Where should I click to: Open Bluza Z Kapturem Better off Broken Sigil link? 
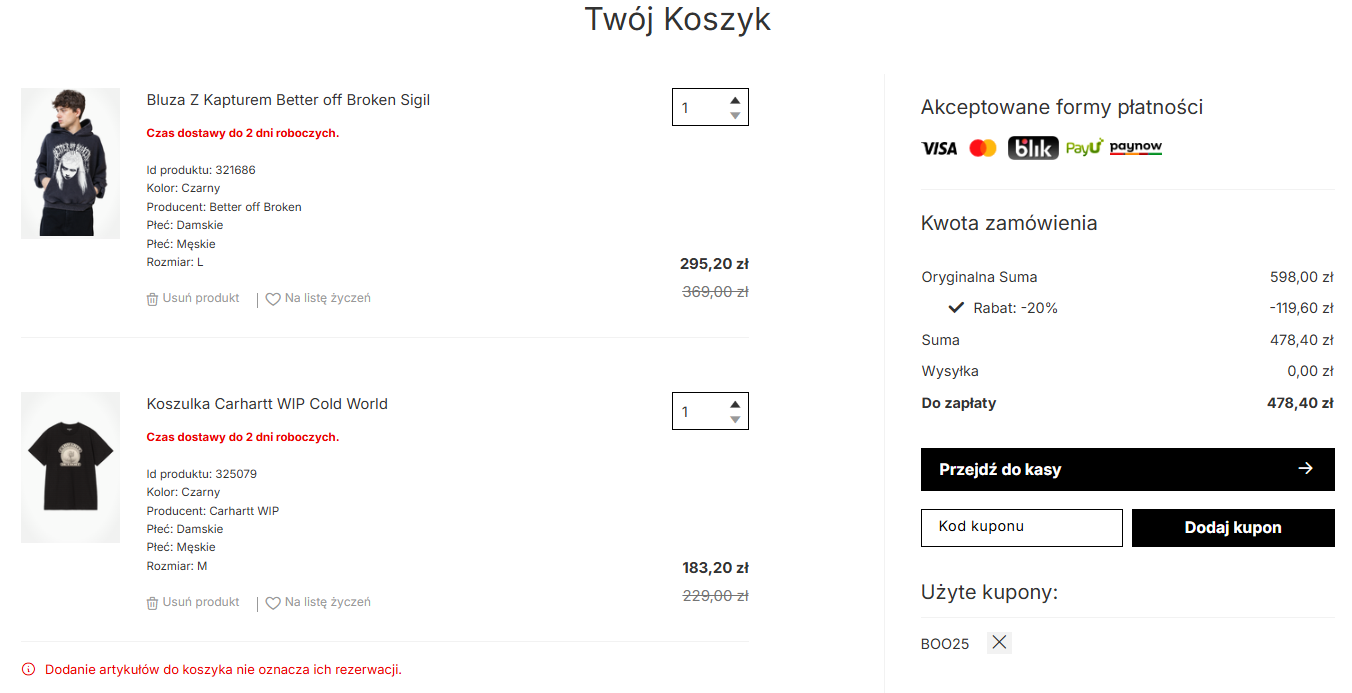[x=288, y=100]
